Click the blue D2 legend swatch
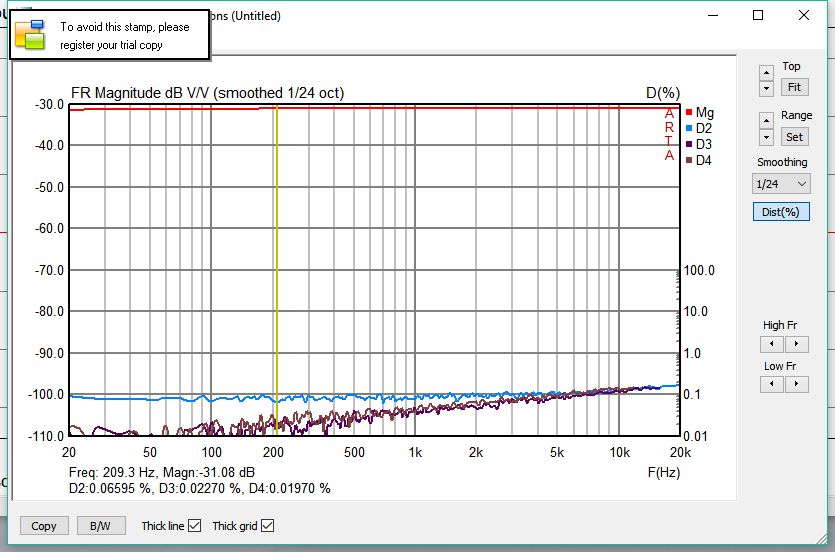Screen dimensions: 835x552 pyautogui.click(x=689, y=128)
